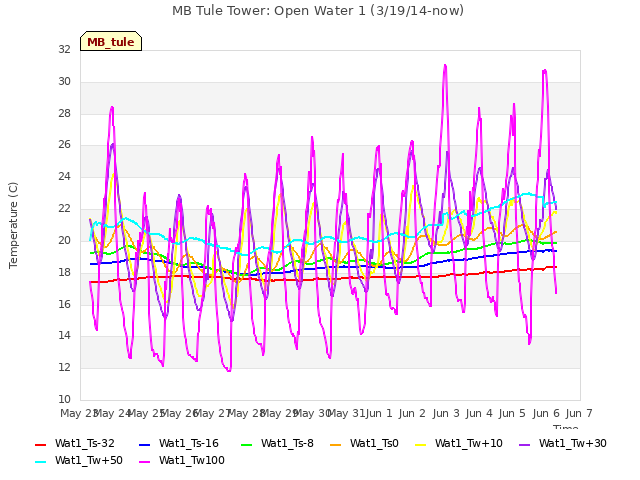Click the MB_tule label box
Viewport: 640px width, 480px height.
click(x=111, y=41)
